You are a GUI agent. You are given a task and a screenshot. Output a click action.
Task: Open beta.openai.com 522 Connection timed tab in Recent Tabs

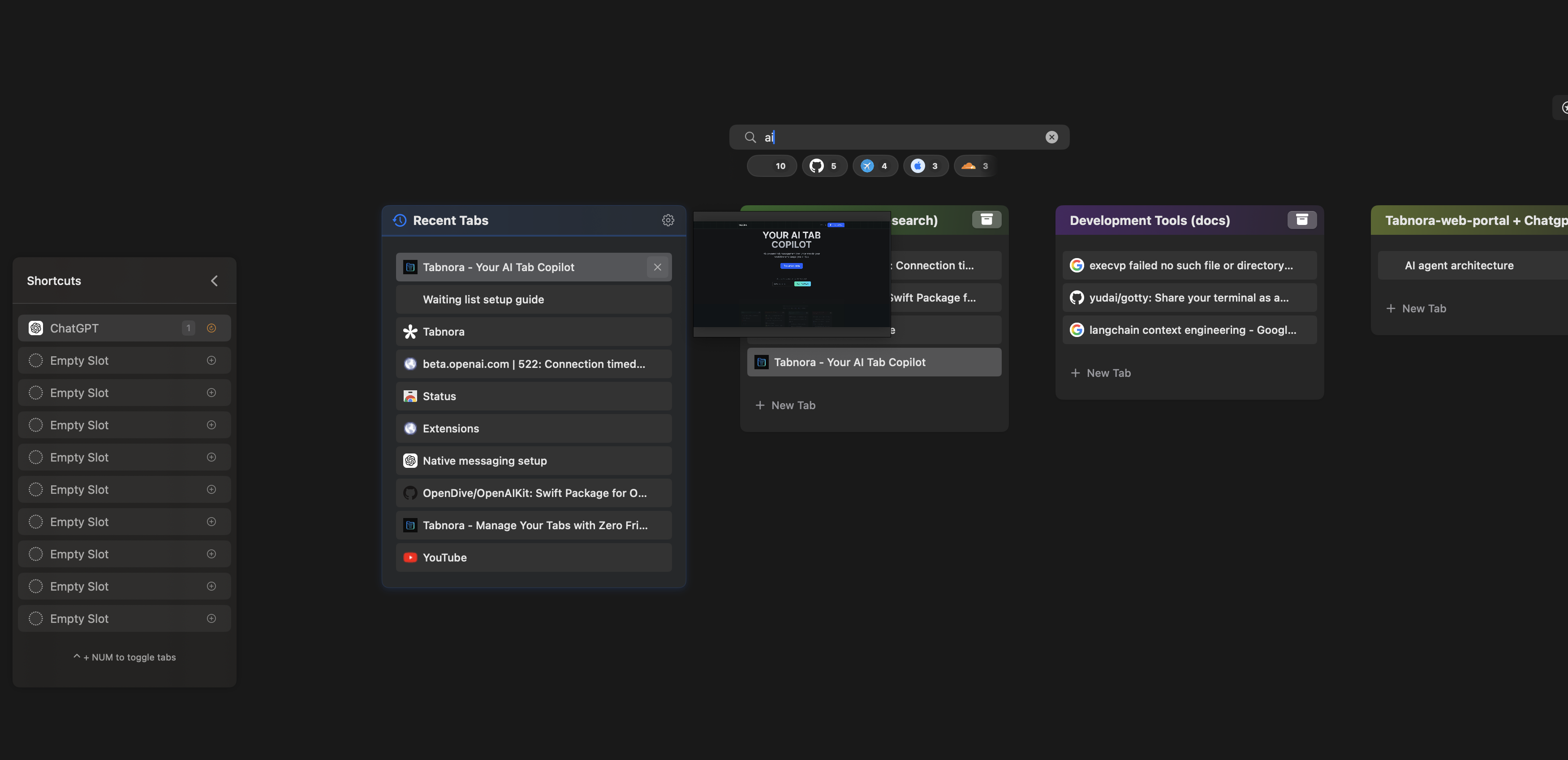click(x=533, y=364)
